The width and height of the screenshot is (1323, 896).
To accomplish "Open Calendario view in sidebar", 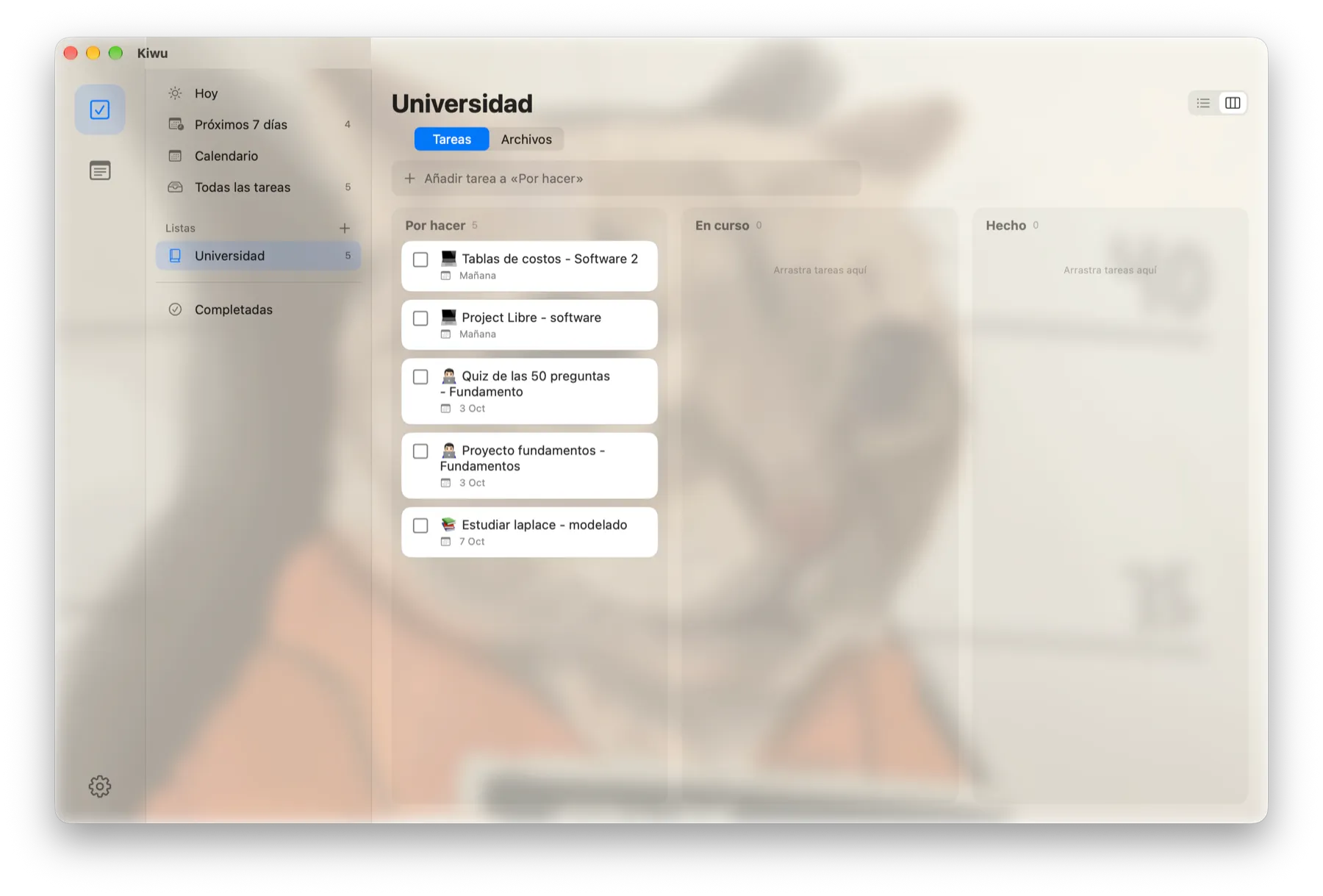I will pos(258,156).
